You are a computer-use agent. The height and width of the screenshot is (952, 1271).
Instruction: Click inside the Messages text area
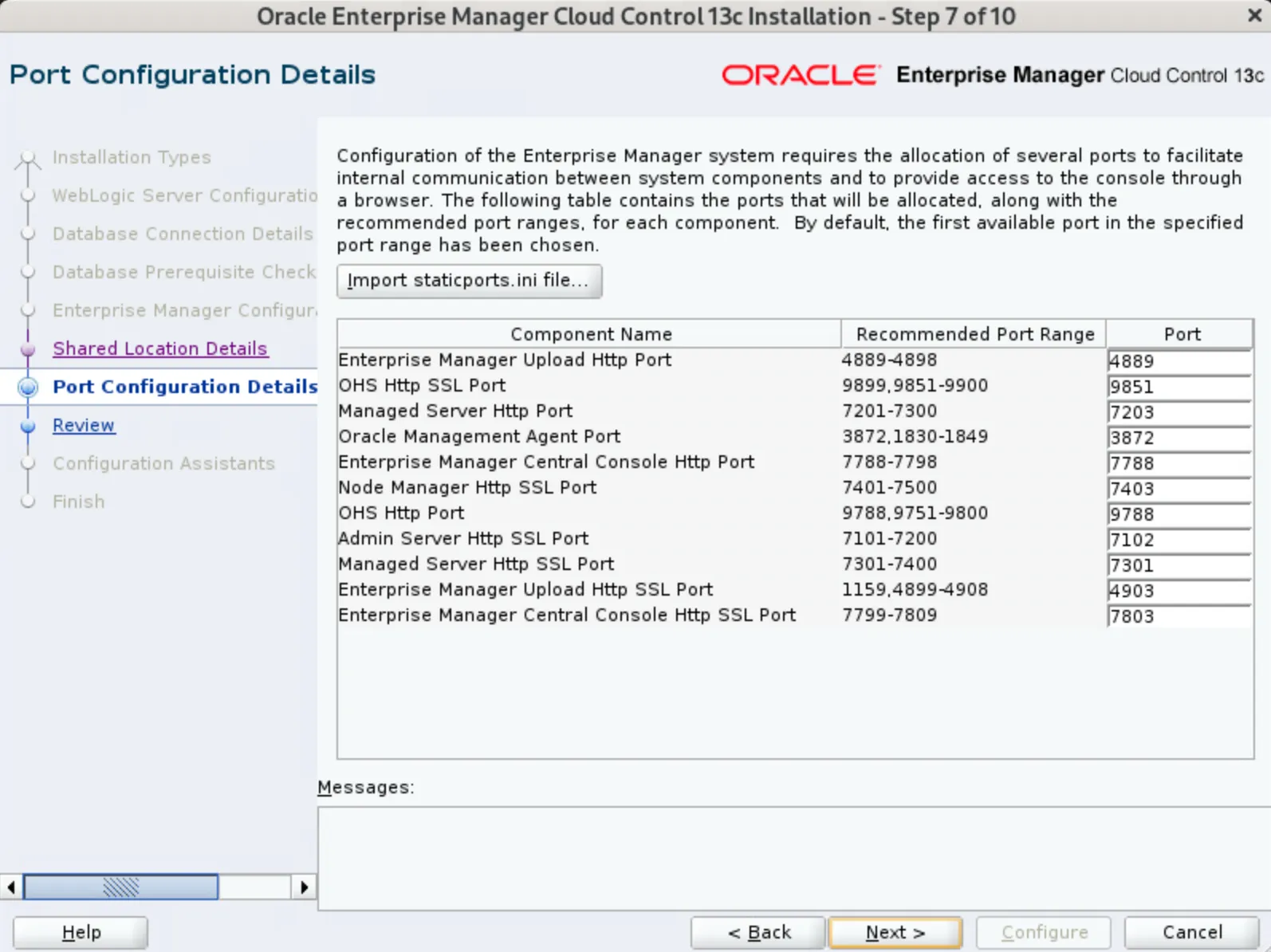pyautogui.click(x=793, y=858)
